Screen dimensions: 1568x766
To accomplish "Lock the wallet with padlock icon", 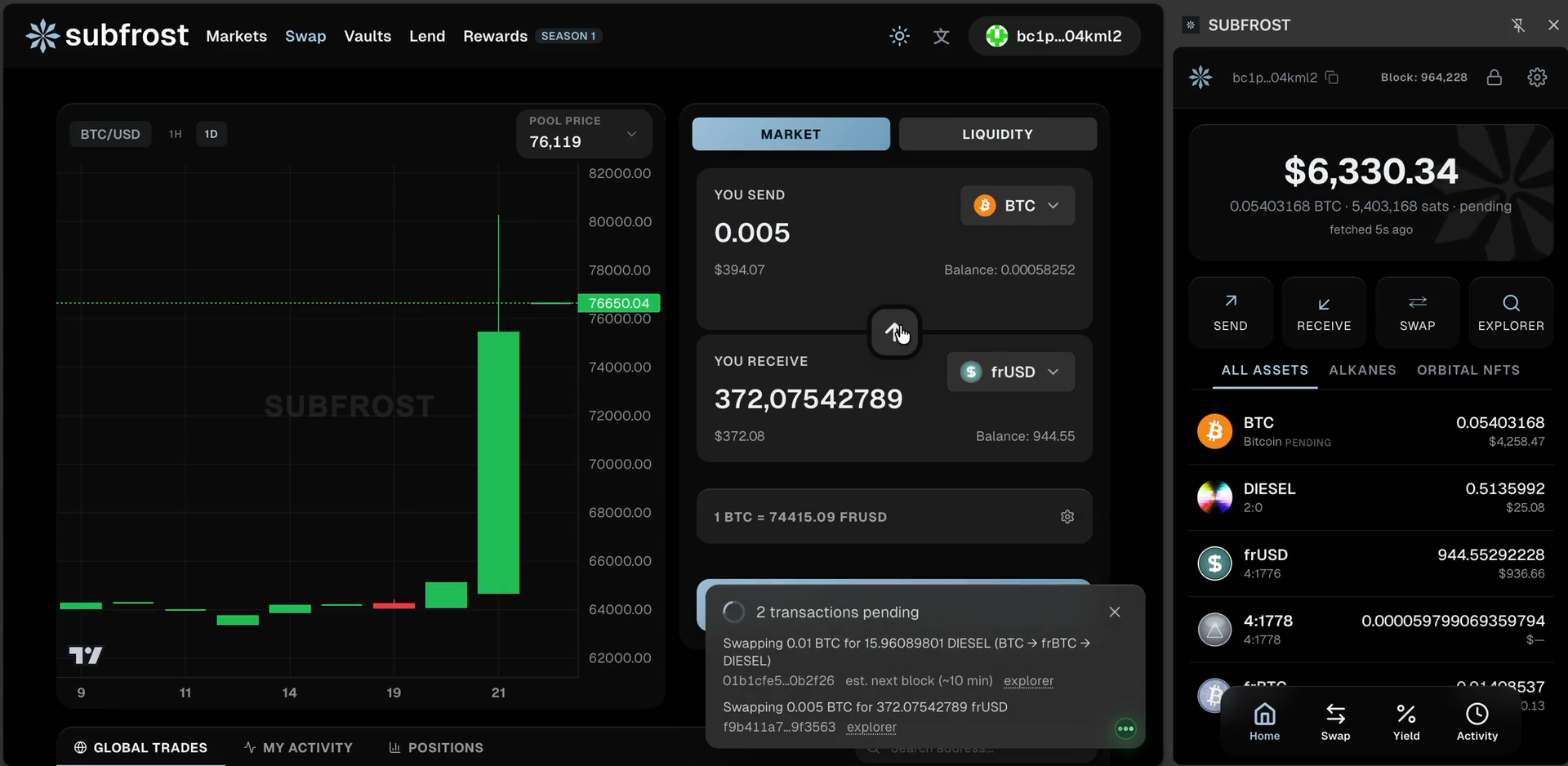I will coord(1494,78).
